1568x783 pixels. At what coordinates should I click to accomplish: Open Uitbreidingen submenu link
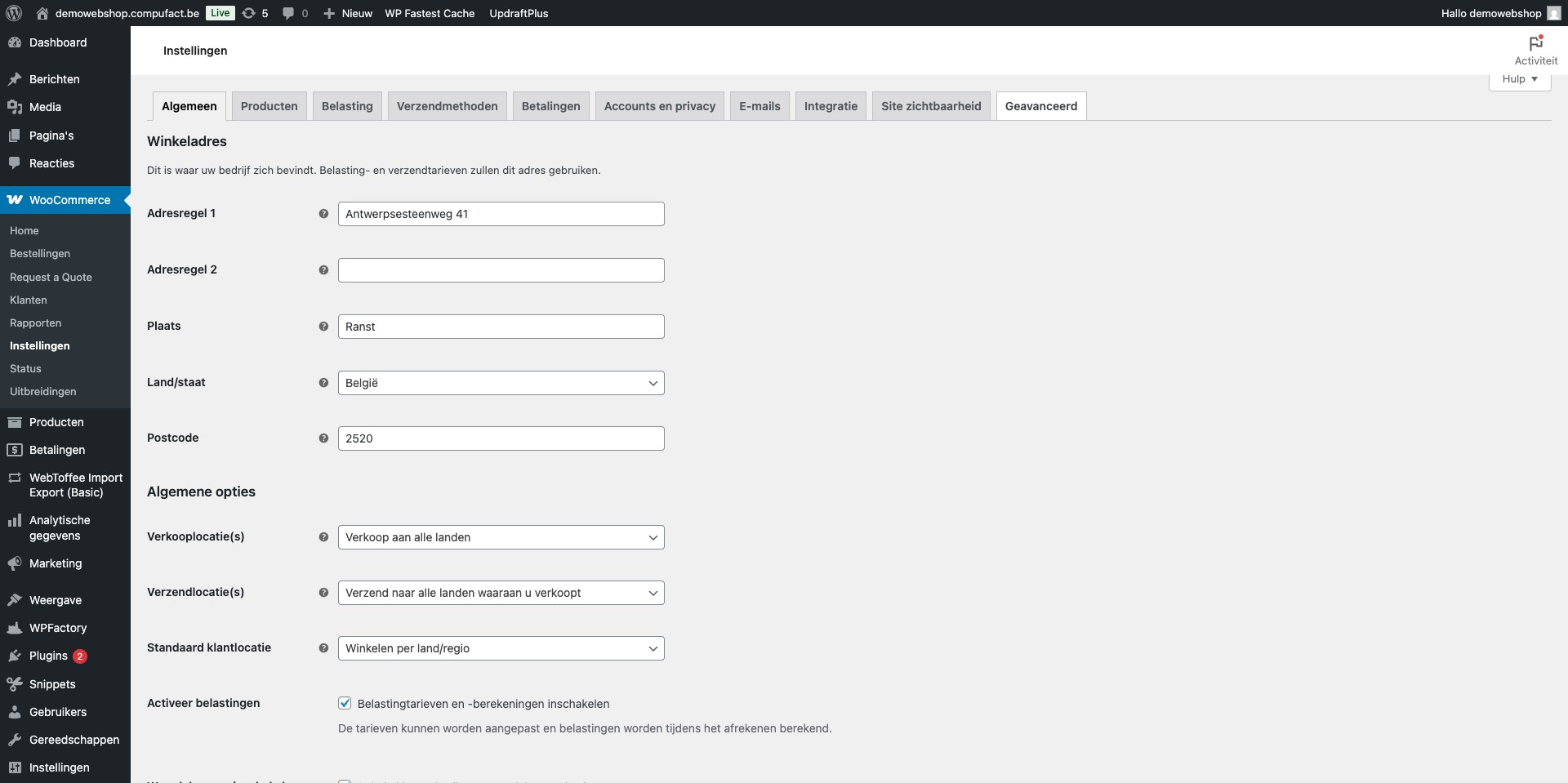click(x=42, y=391)
